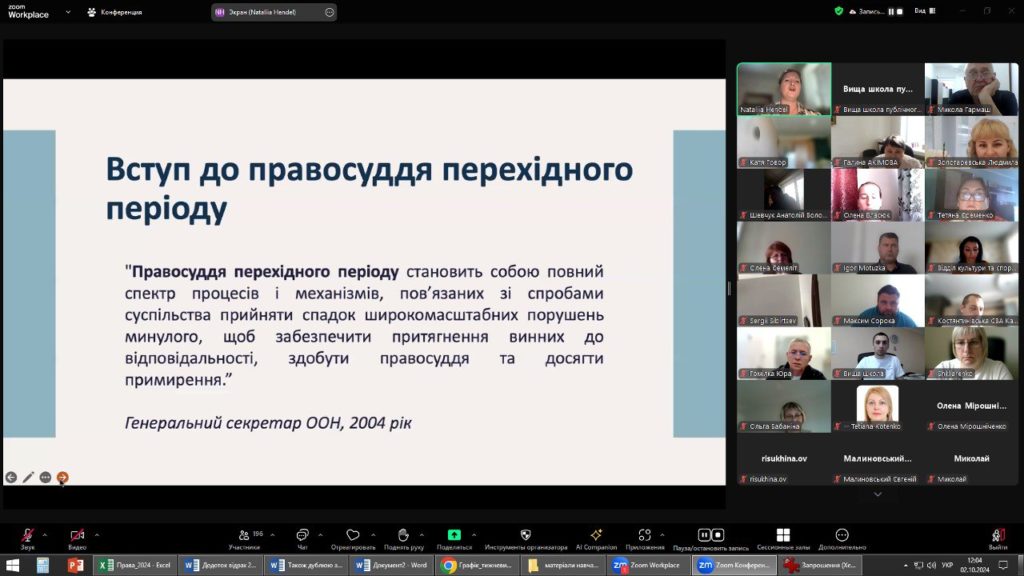Open the Чат chat panel
1024x576 pixels.
(x=301, y=536)
